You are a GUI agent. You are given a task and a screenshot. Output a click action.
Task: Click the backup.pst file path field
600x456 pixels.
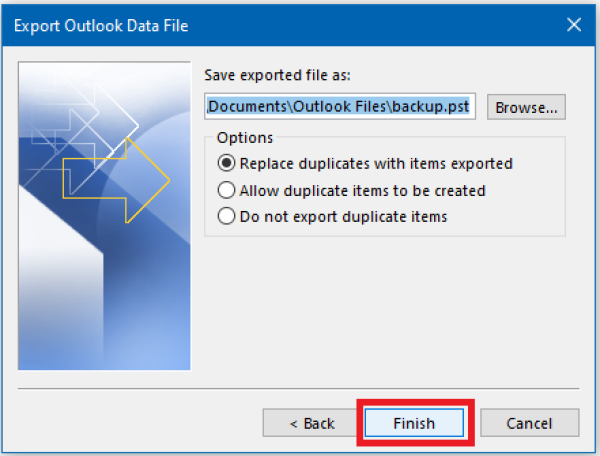(340, 106)
